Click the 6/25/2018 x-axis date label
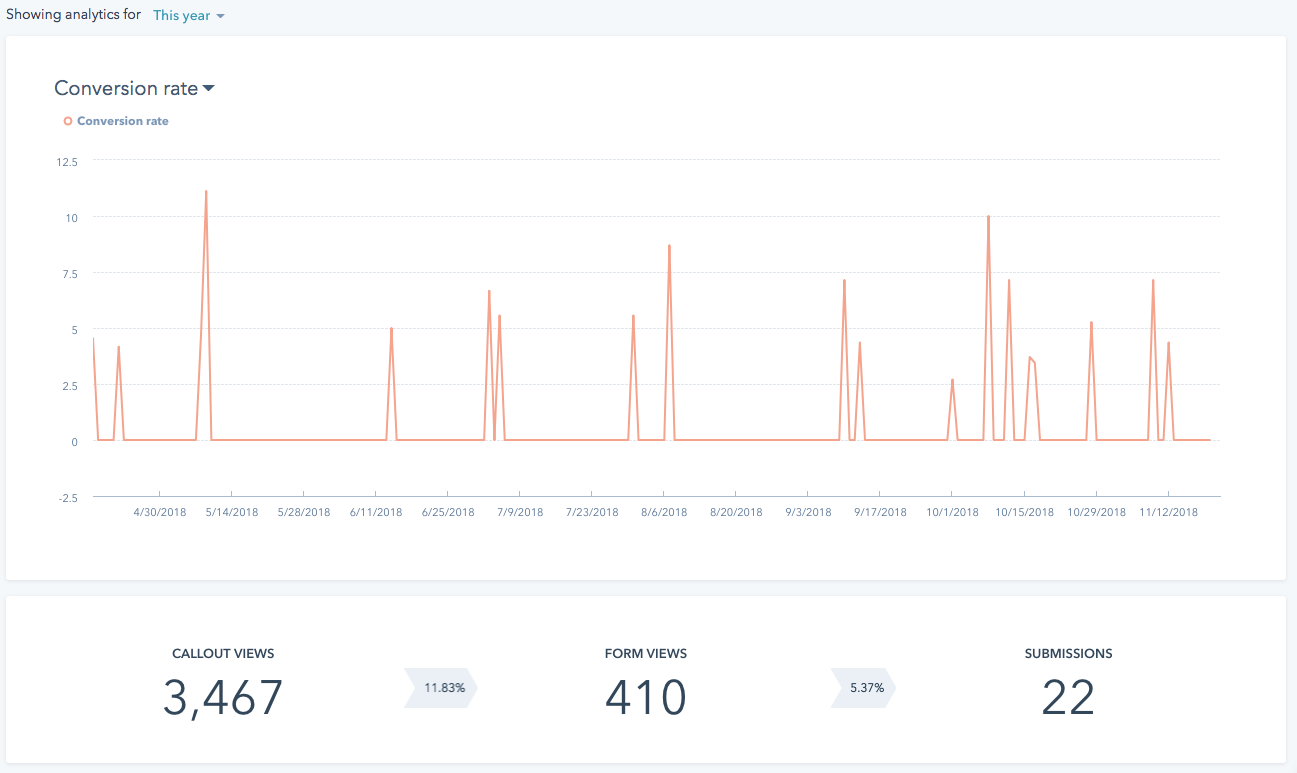The width and height of the screenshot is (1297, 773). pyautogui.click(x=448, y=512)
